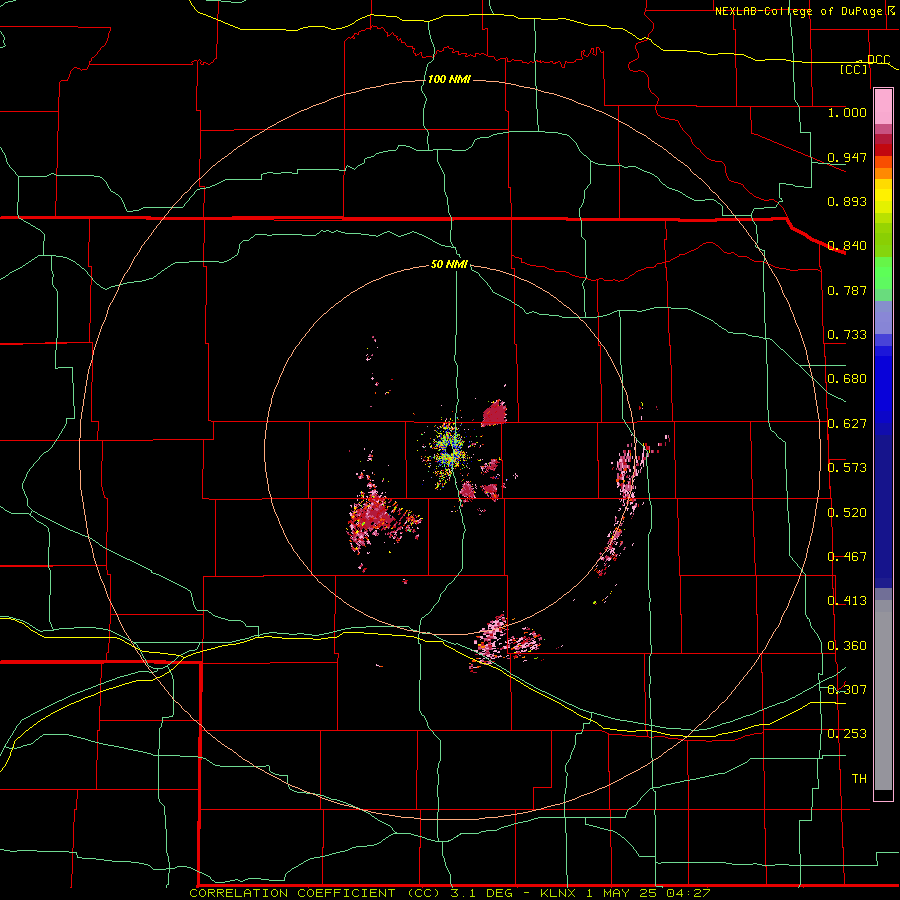Image resolution: width=900 pixels, height=900 pixels.
Task: Click the 0.680 scale value
Action: point(847,379)
